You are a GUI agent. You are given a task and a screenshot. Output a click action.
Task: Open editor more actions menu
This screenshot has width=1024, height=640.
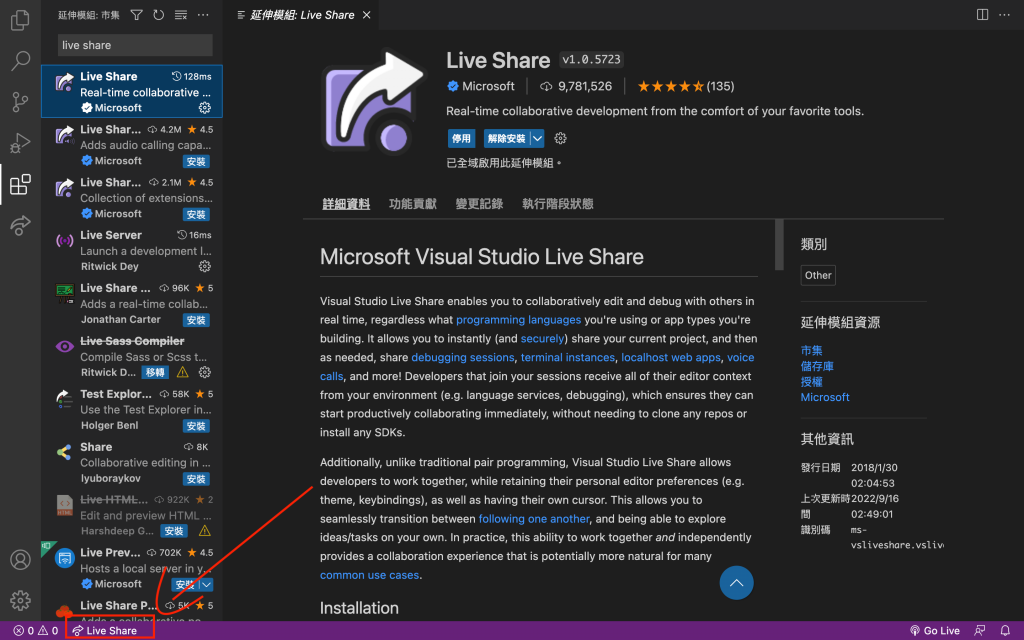pyautogui.click(x=1004, y=14)
